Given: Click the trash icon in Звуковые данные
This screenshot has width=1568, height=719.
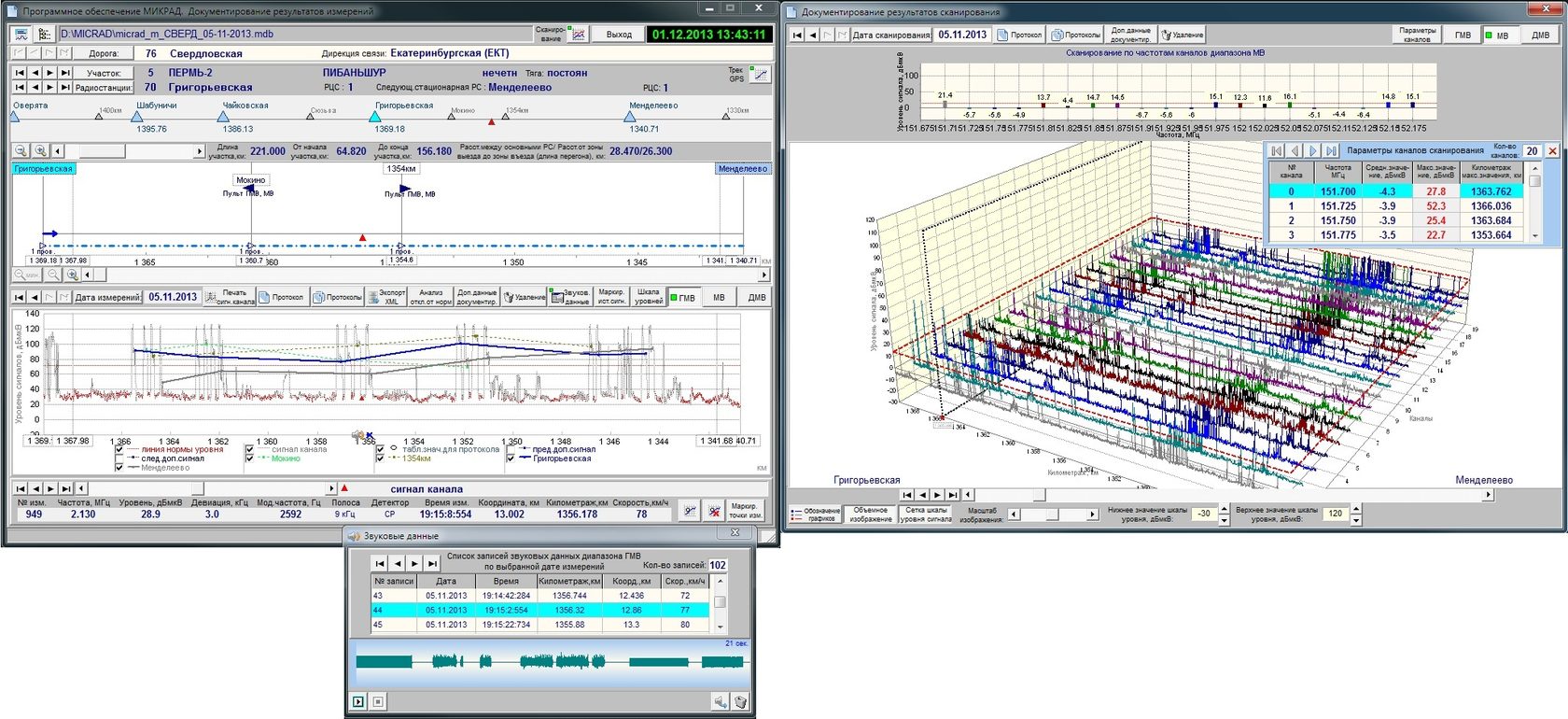Looking at the screenshot, I should pos(740,701).
